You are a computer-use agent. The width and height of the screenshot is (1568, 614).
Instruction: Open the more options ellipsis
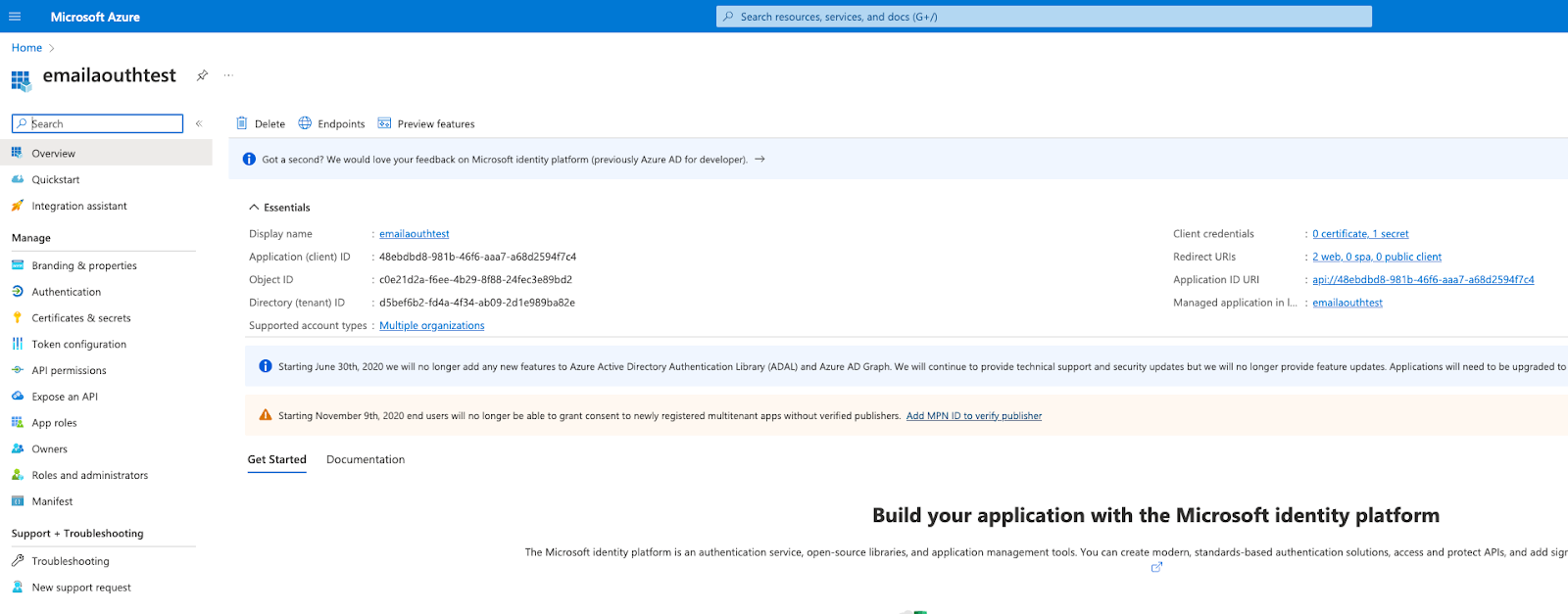click(x=228, y=75)
